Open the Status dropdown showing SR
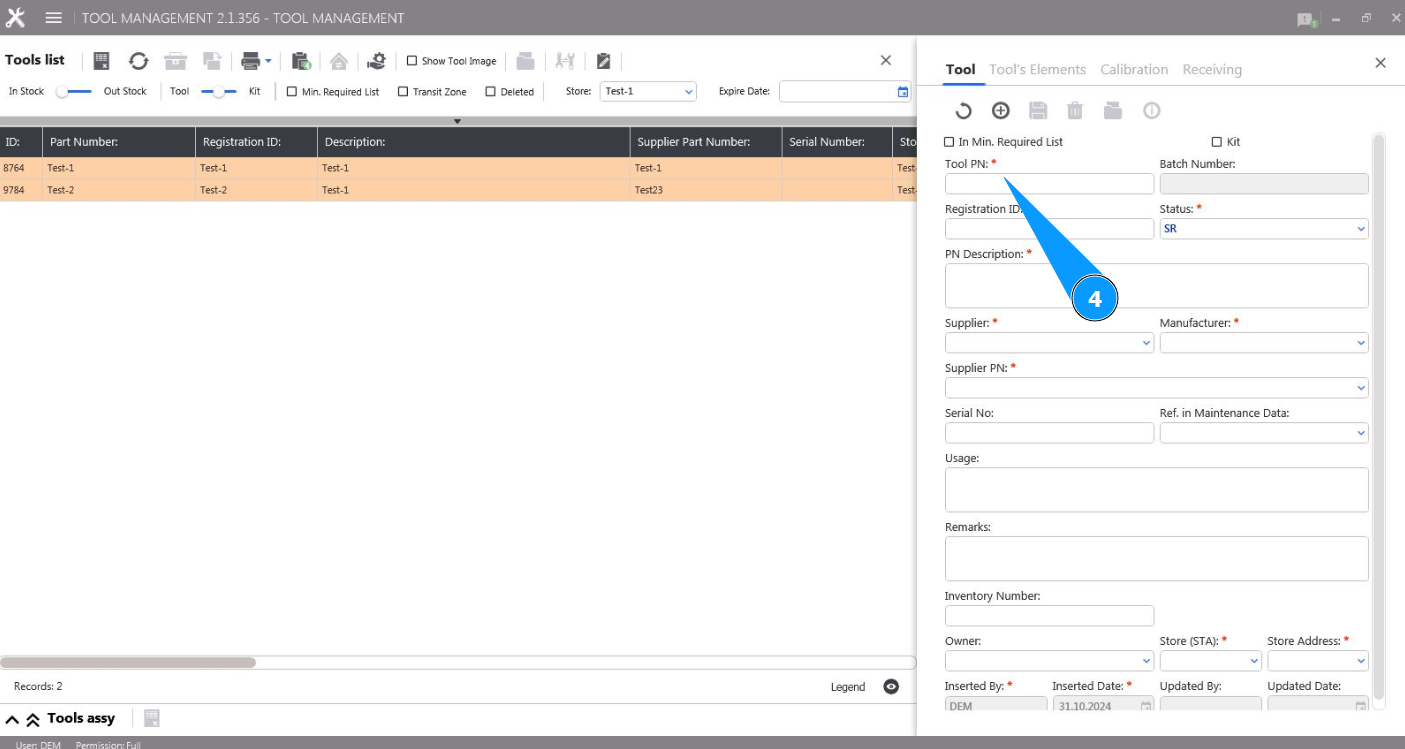Image resolution: width=1405 pixels, height=749 pixels. pos(1264,228)
